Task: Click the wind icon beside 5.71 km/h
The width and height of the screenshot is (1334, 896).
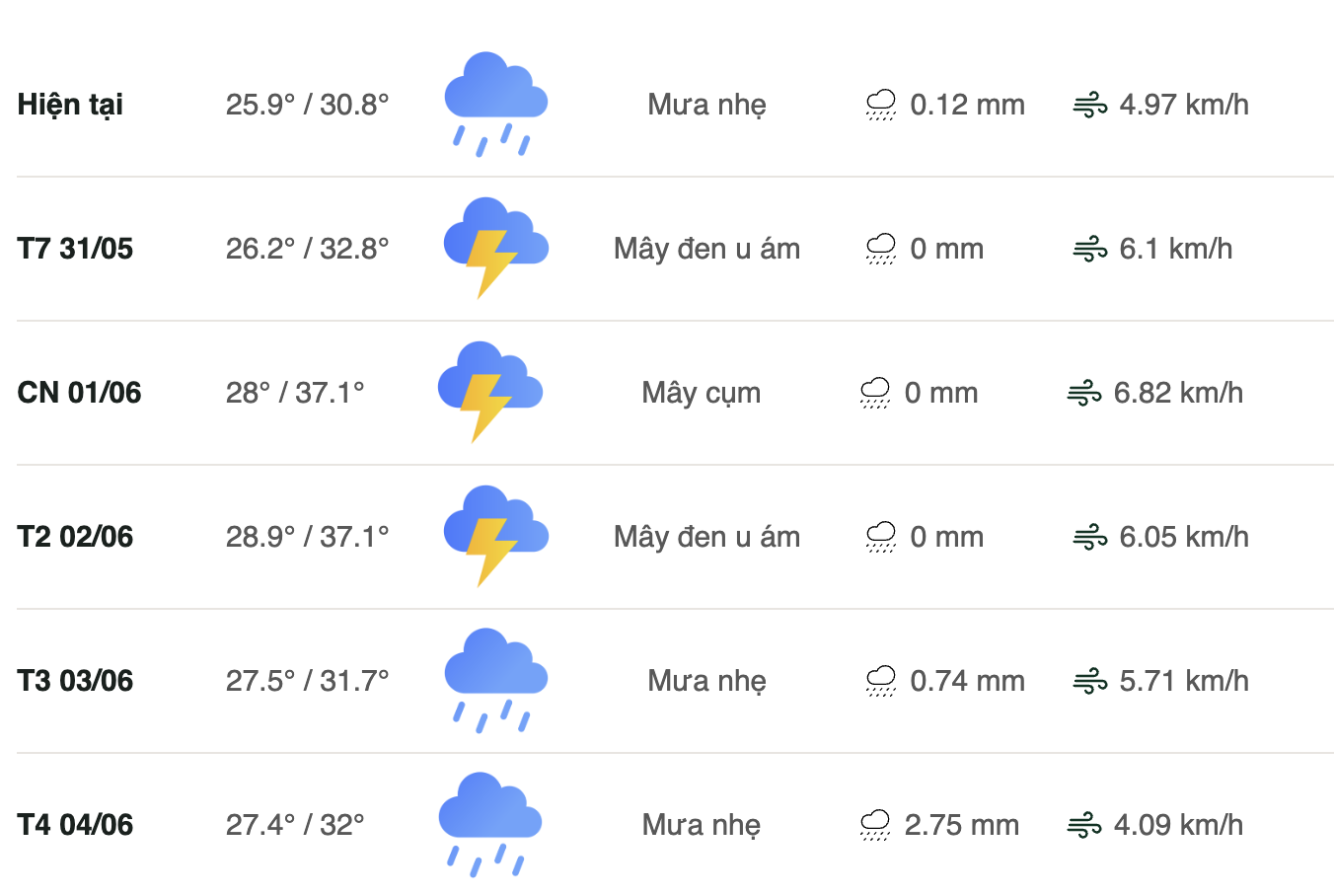Action: pyautogui.click(x=1090, y=681)
